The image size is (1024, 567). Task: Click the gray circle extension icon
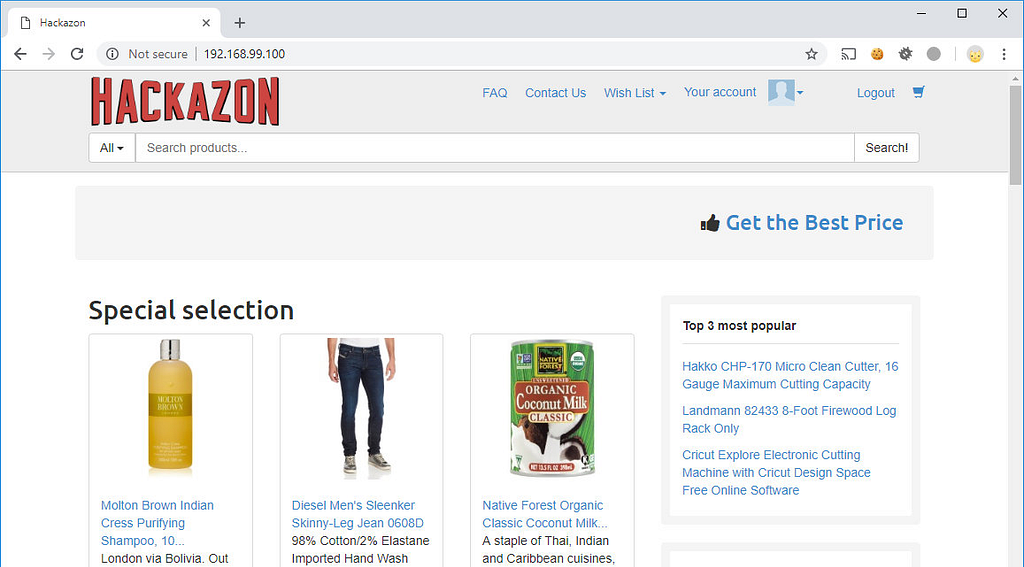[934, 54]
